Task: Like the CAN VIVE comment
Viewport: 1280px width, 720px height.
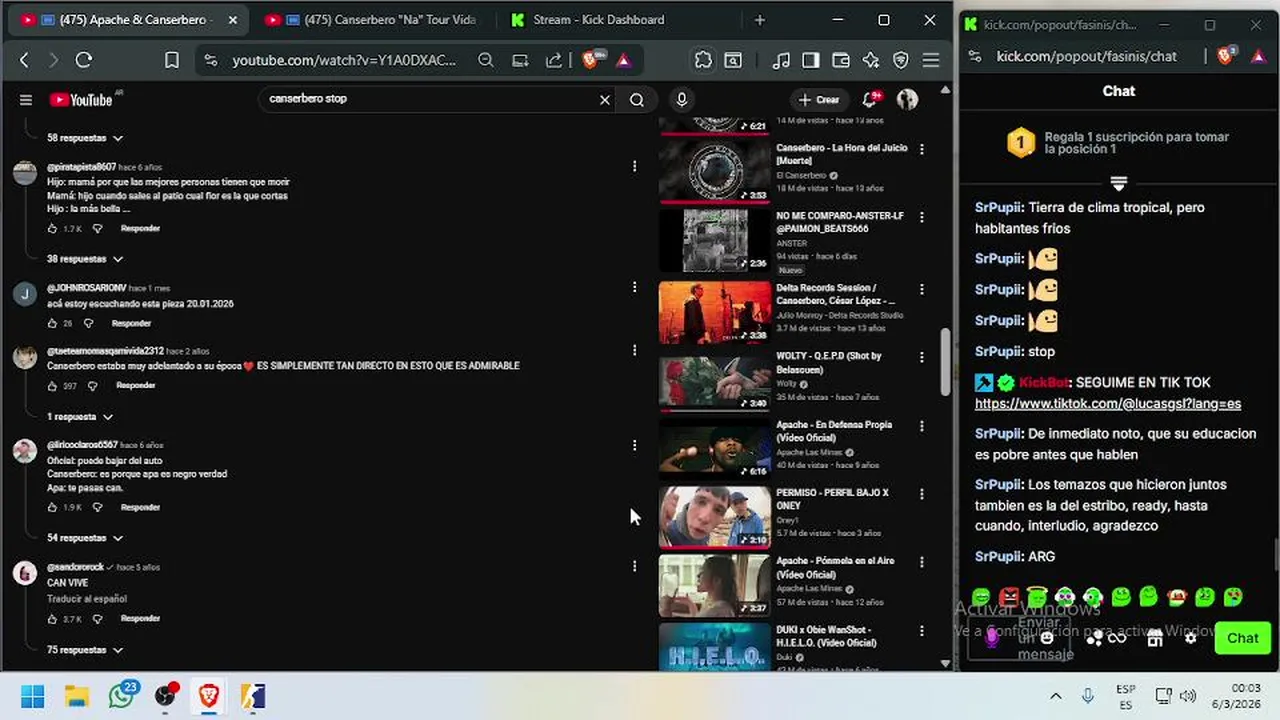Action: (52, 620)
